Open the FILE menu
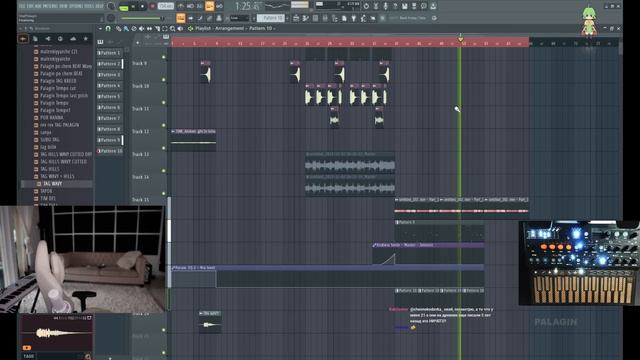Screen dimensions: 640x360 (22, 6)
